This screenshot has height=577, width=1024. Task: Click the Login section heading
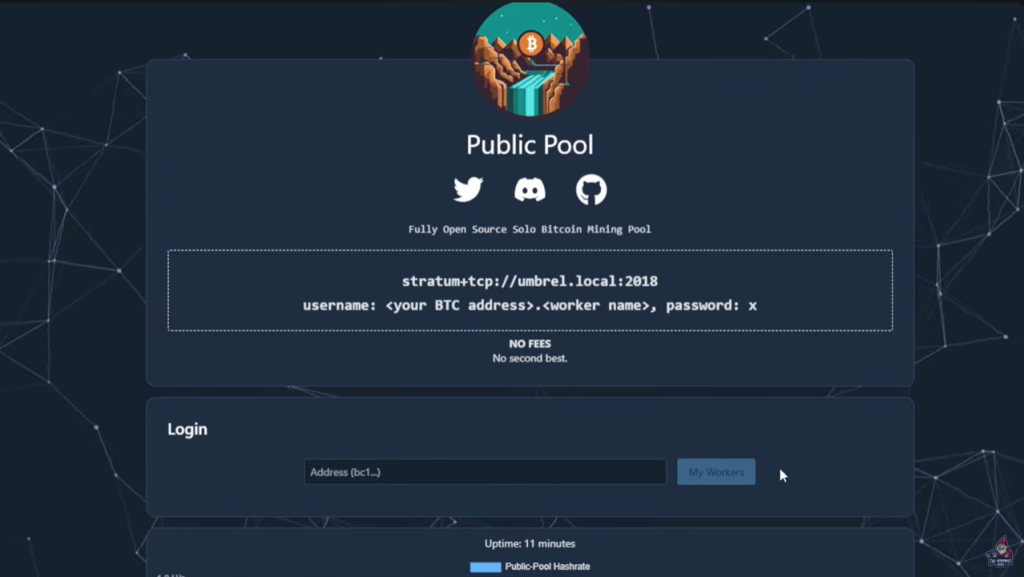pyautogui.click(x=187, y=429)
